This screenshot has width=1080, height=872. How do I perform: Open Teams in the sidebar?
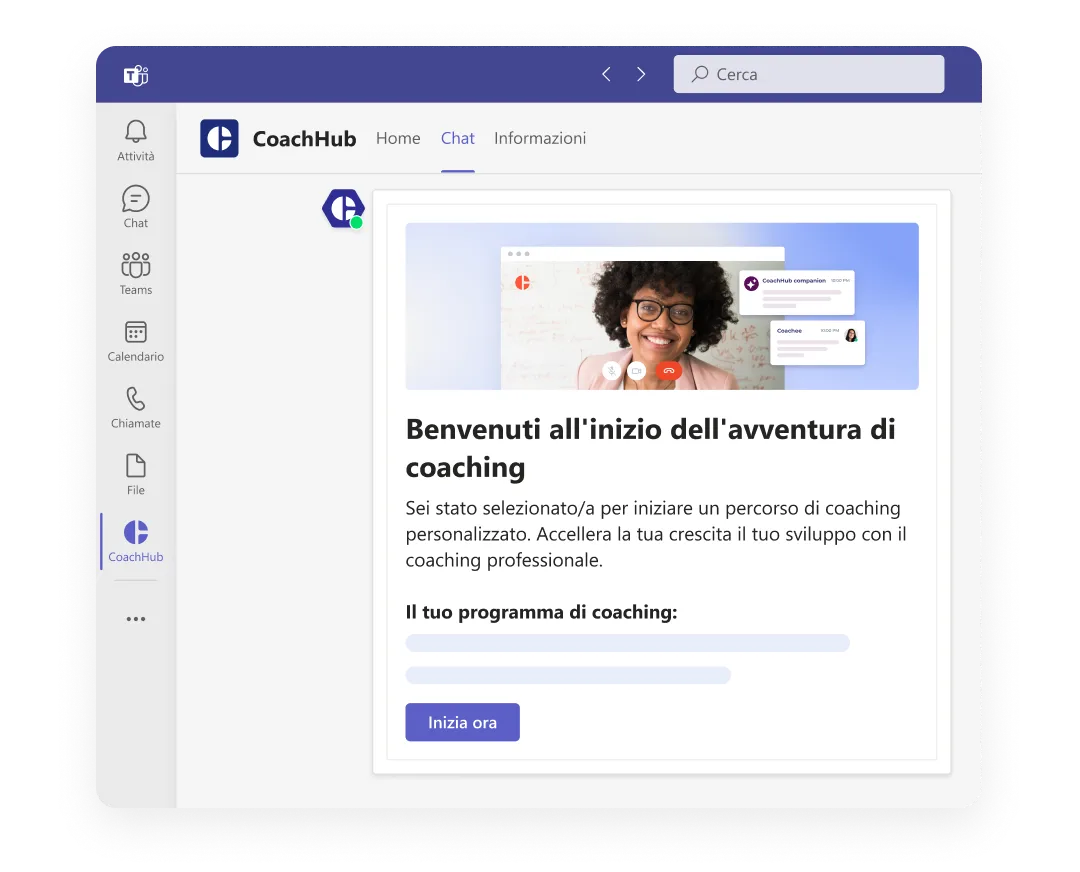136,273
